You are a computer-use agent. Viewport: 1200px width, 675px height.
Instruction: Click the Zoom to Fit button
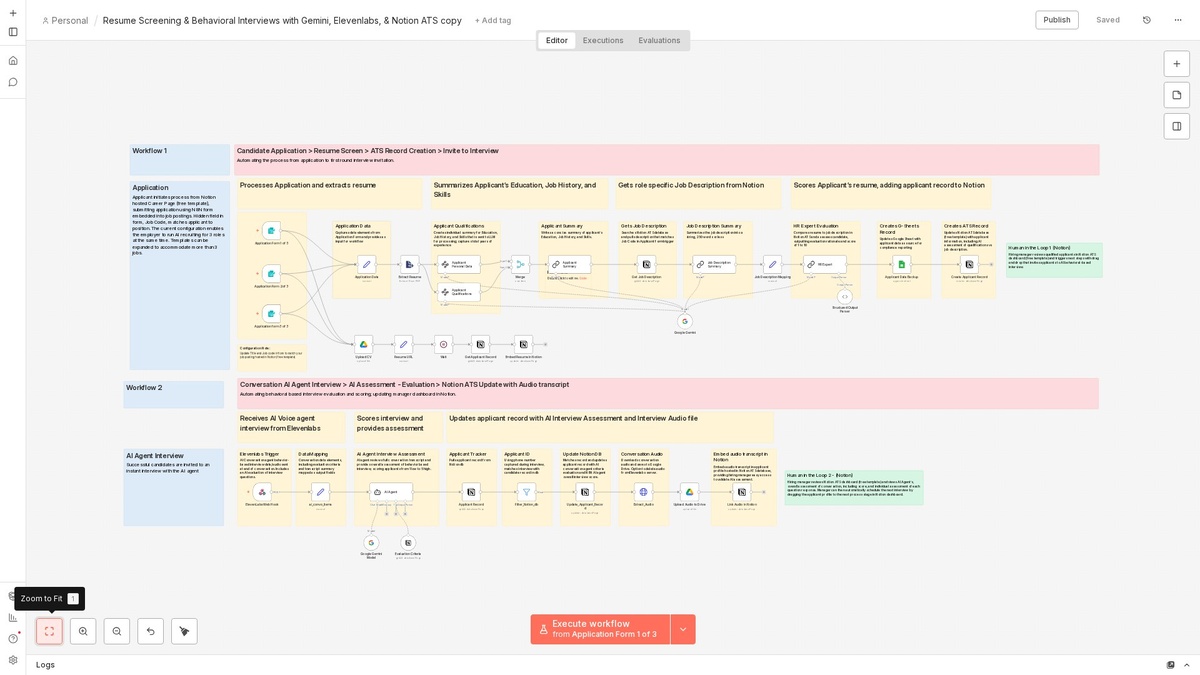pos(49,631)
